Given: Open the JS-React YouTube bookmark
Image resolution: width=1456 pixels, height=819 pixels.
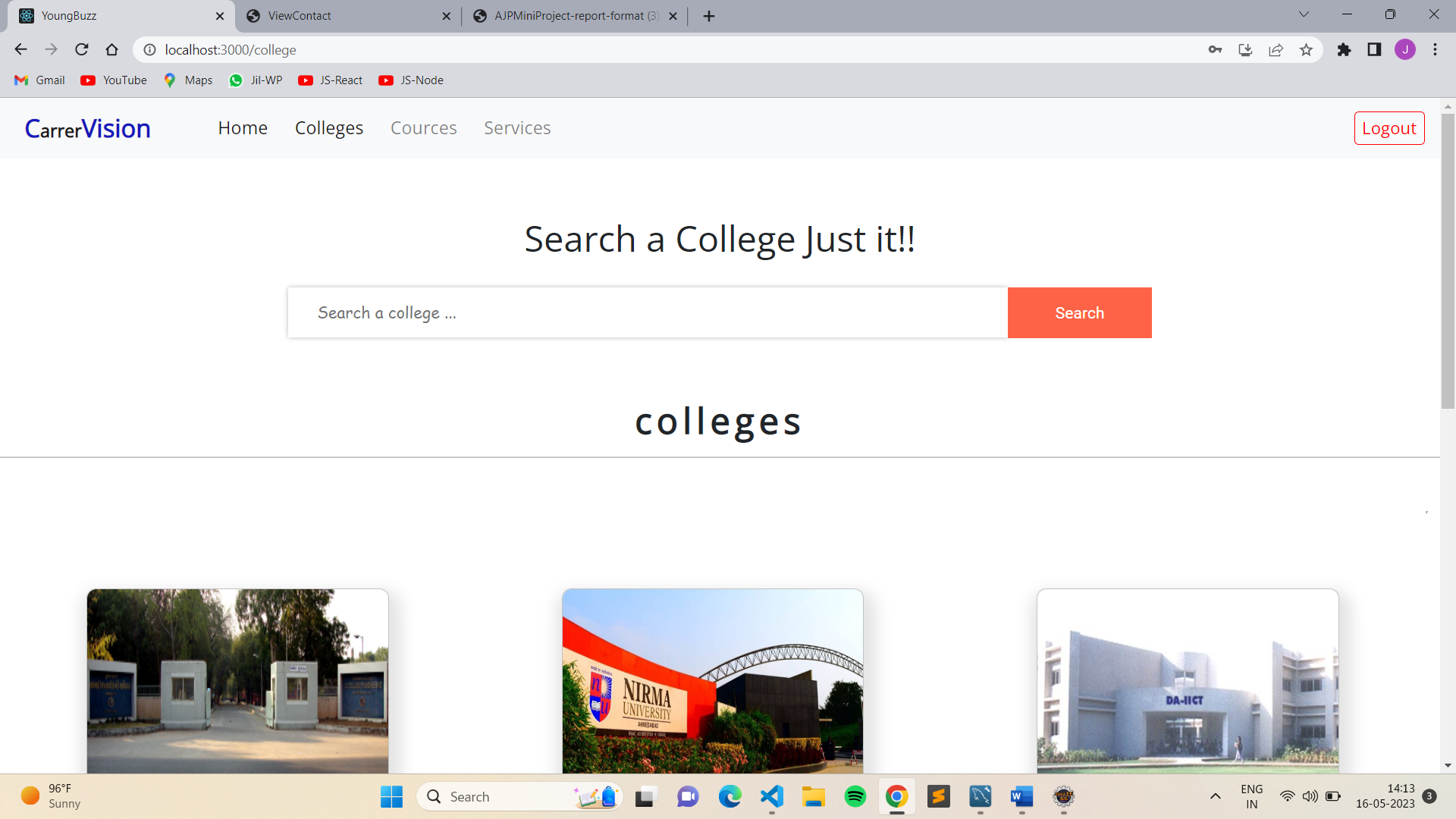Looking at the screenshot, I should point(330,80).
